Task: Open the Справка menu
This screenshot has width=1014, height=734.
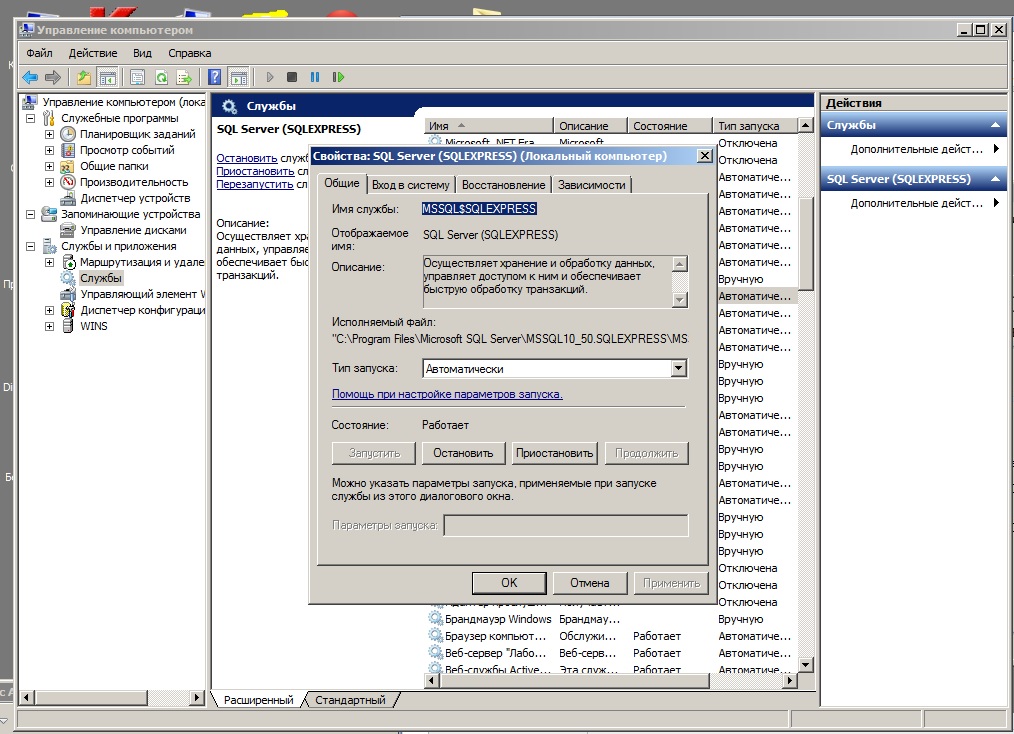Action: pos(189,53)
